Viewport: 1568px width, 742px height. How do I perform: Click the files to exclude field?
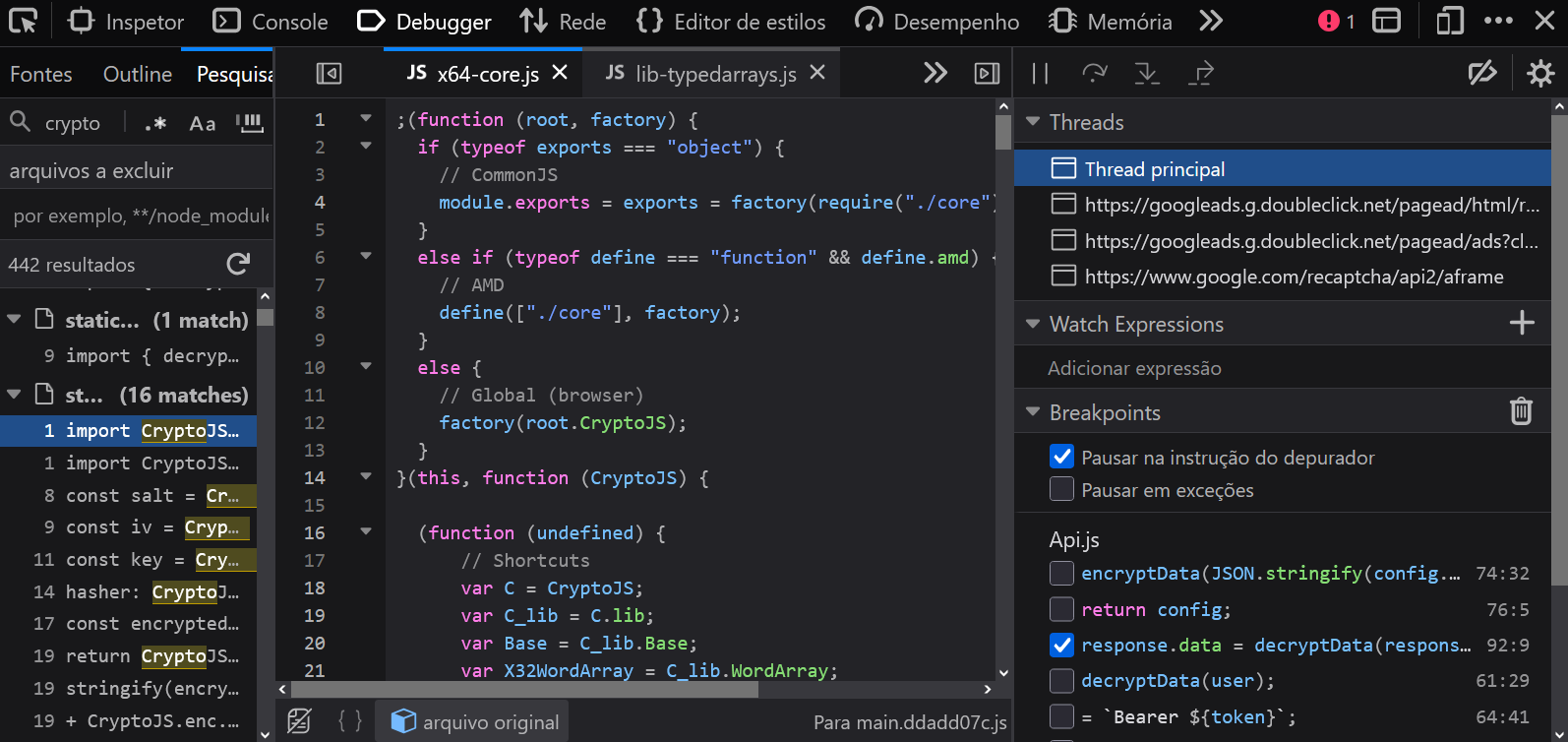point(137,216)
